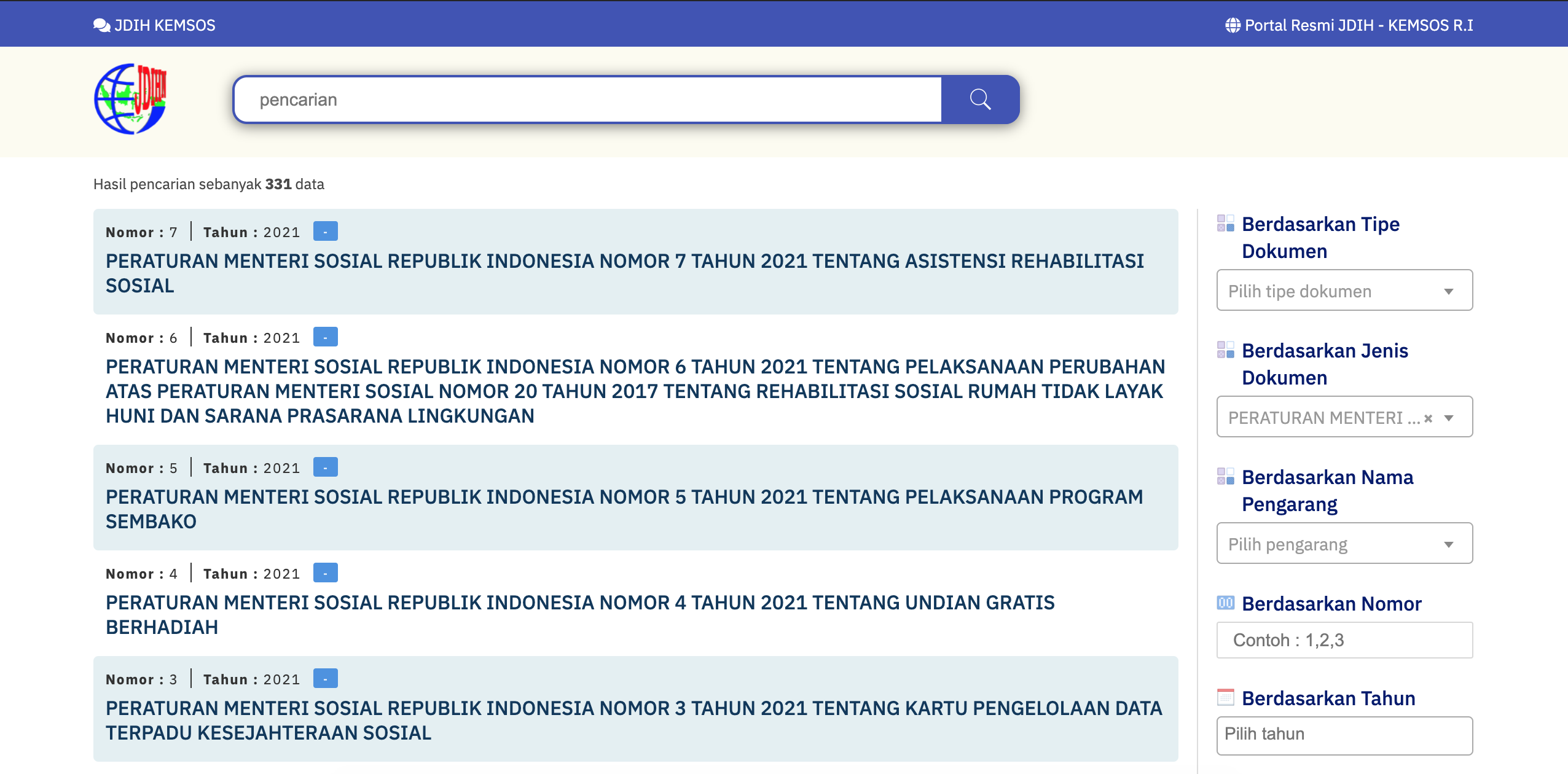Click the 'Hasil pencarian sebanyak 331 data' text

(209, 184)
